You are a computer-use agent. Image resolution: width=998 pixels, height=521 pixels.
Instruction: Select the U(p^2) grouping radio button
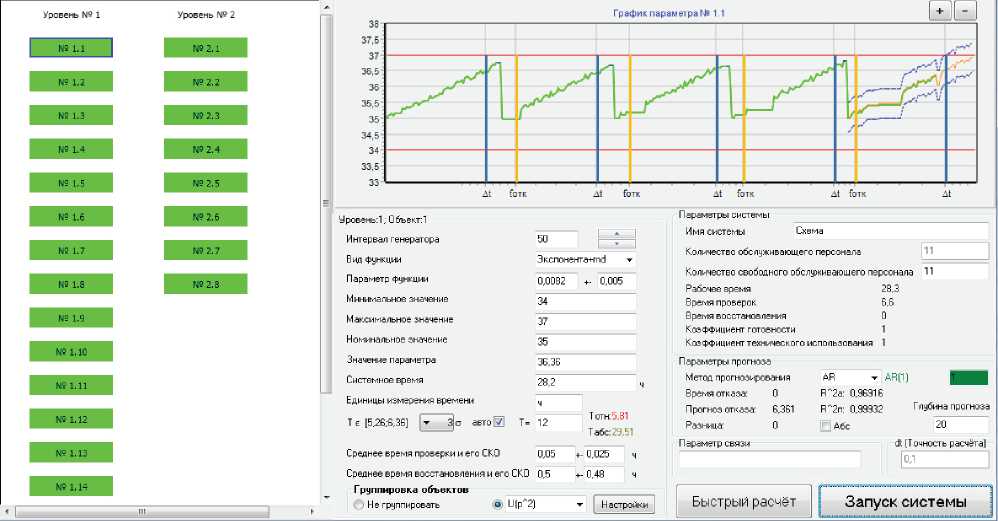[498, 504]
